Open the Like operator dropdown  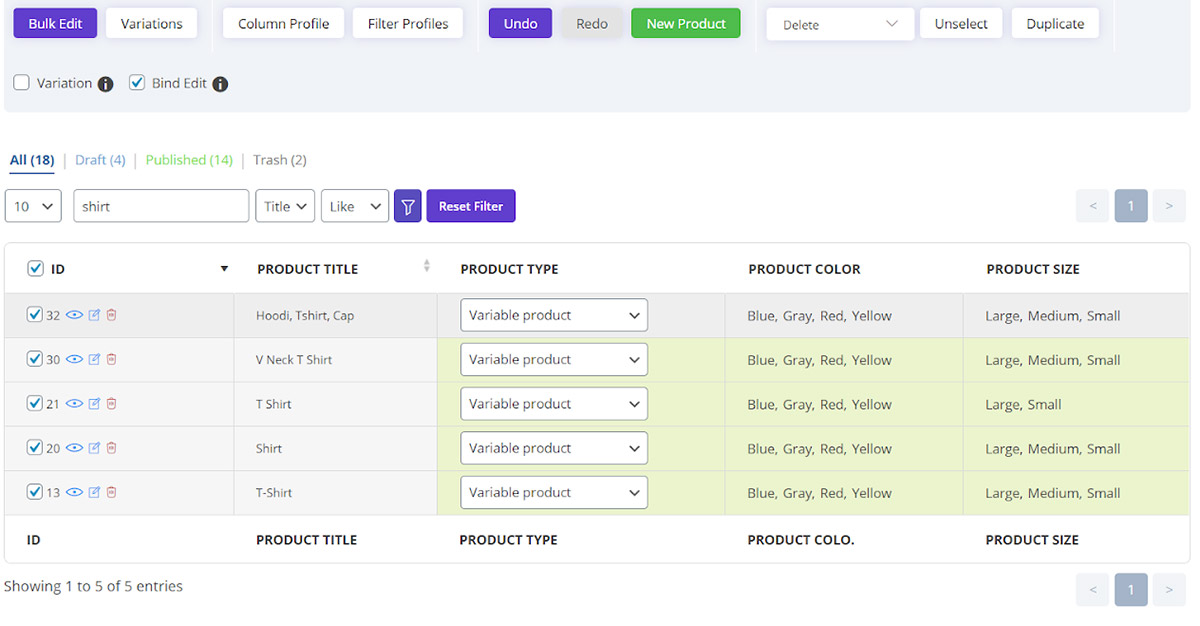point(355,206)
